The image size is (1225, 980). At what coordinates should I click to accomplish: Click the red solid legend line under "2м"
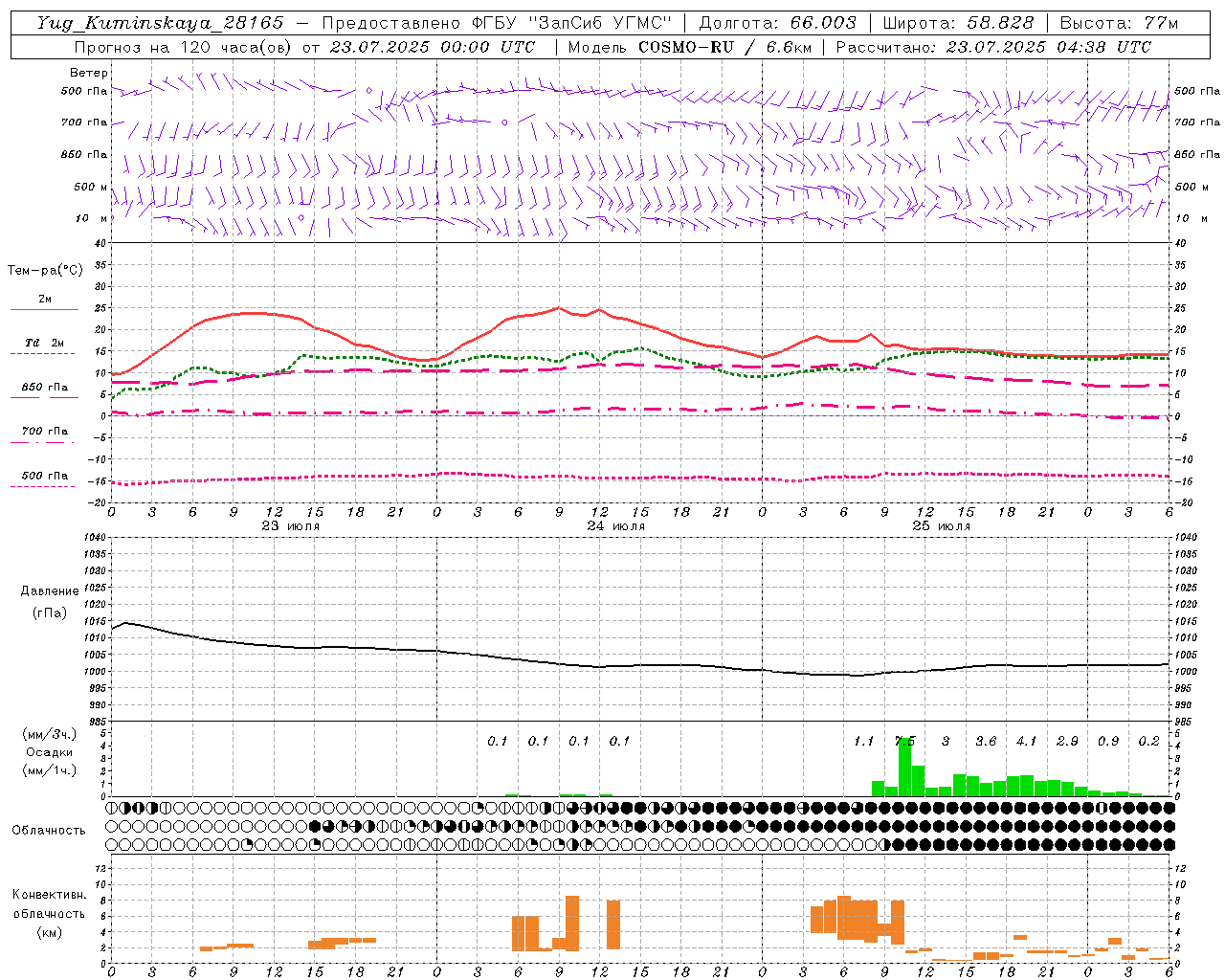44,310
